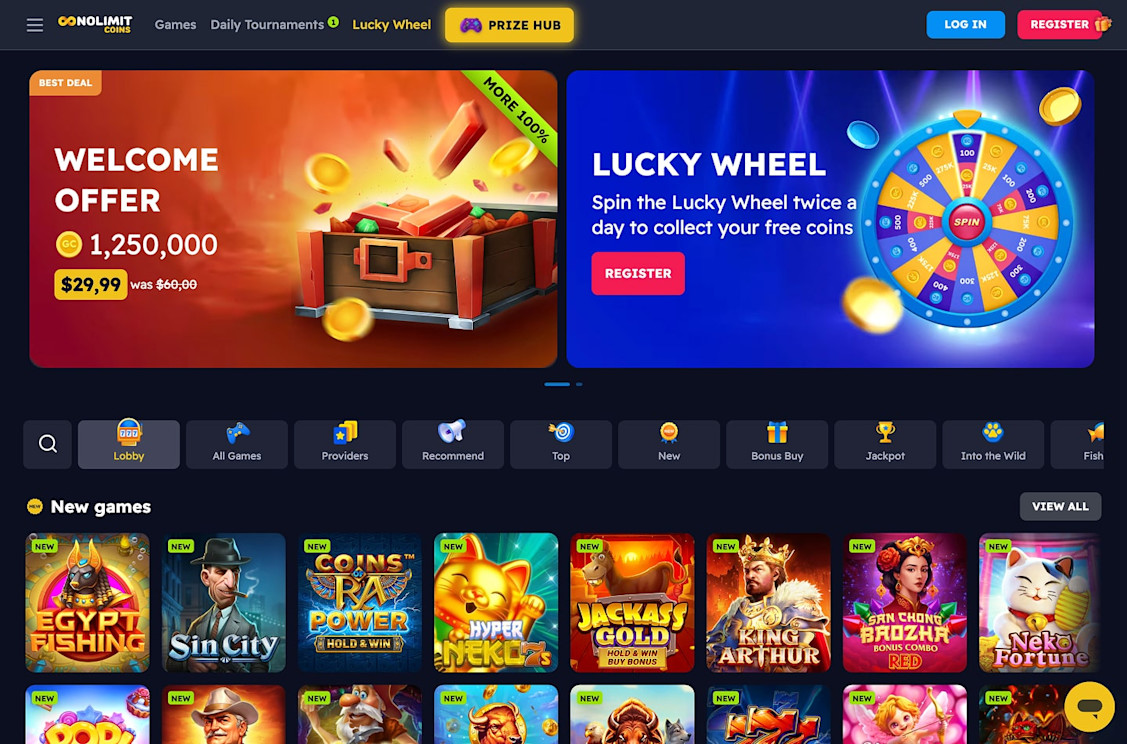Open the hamburger menu icon

34,25
